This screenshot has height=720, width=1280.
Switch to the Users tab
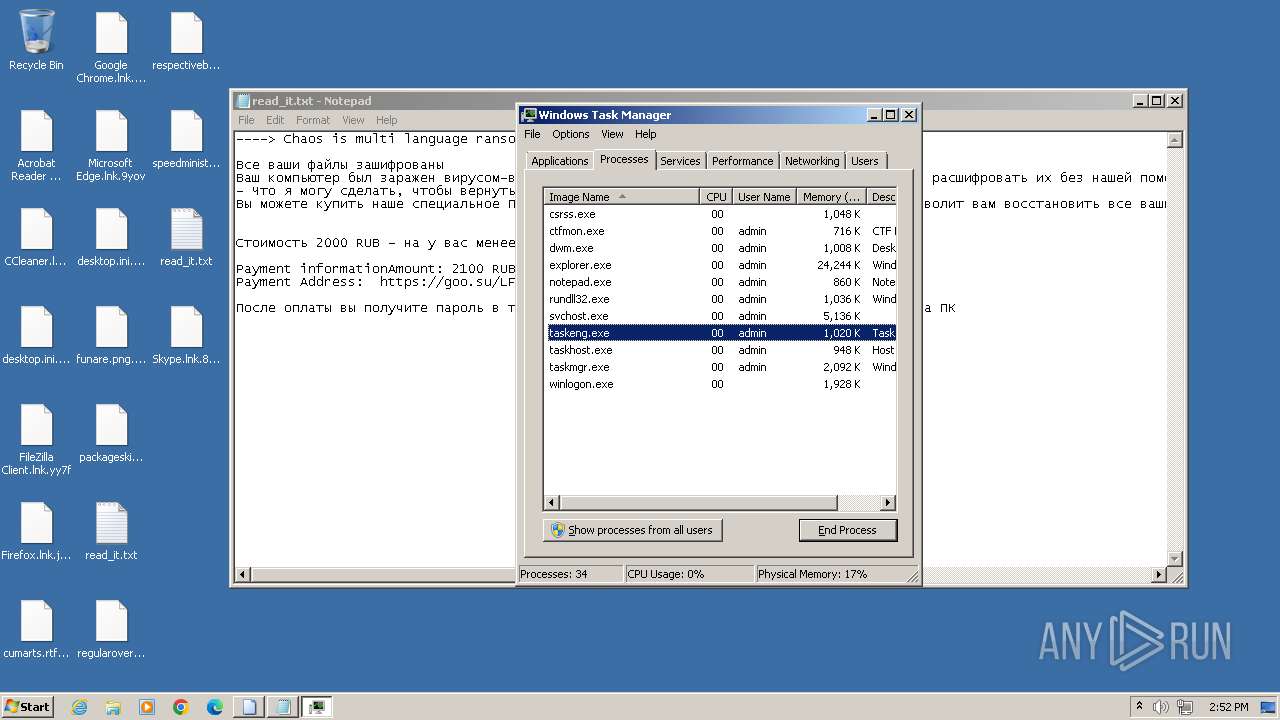(x=865, y=161)
